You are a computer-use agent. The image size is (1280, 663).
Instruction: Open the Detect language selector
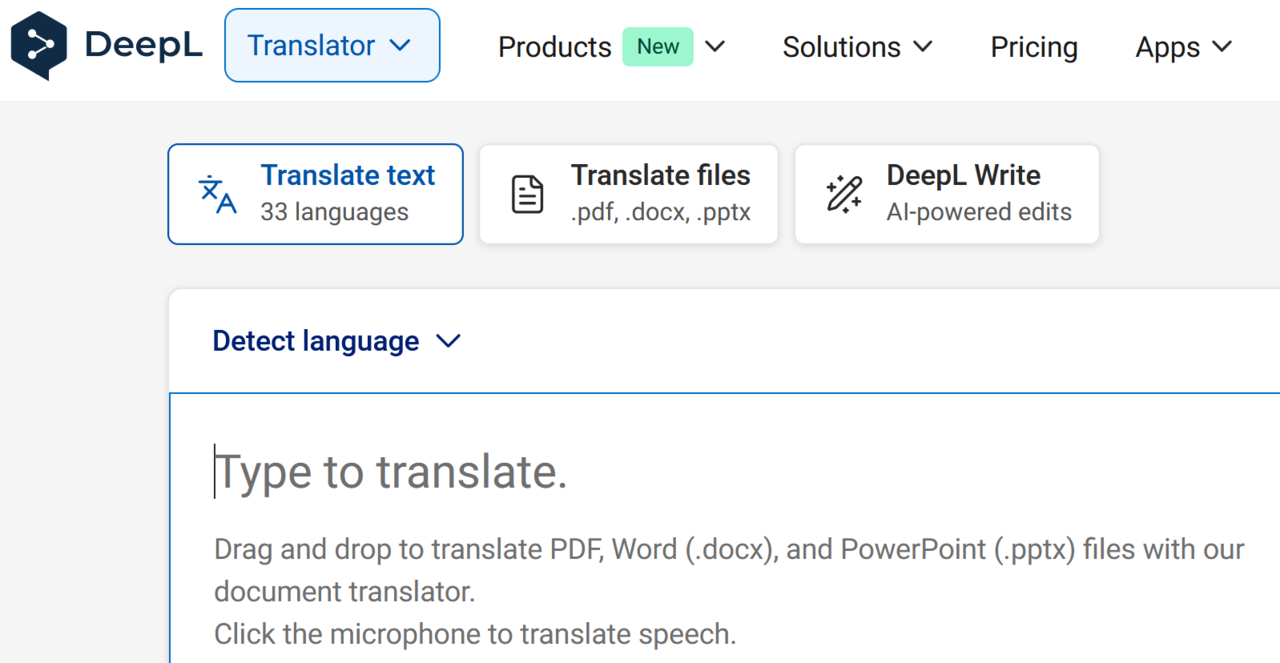click(316, 341)
